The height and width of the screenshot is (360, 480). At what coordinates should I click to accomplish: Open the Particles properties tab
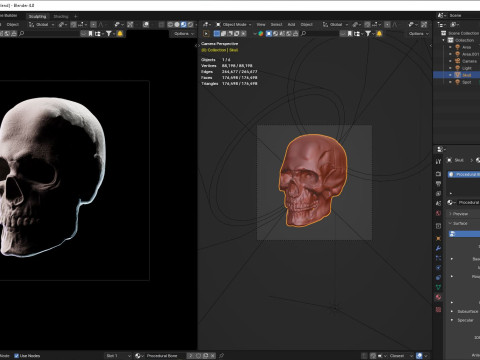[438, 258]
